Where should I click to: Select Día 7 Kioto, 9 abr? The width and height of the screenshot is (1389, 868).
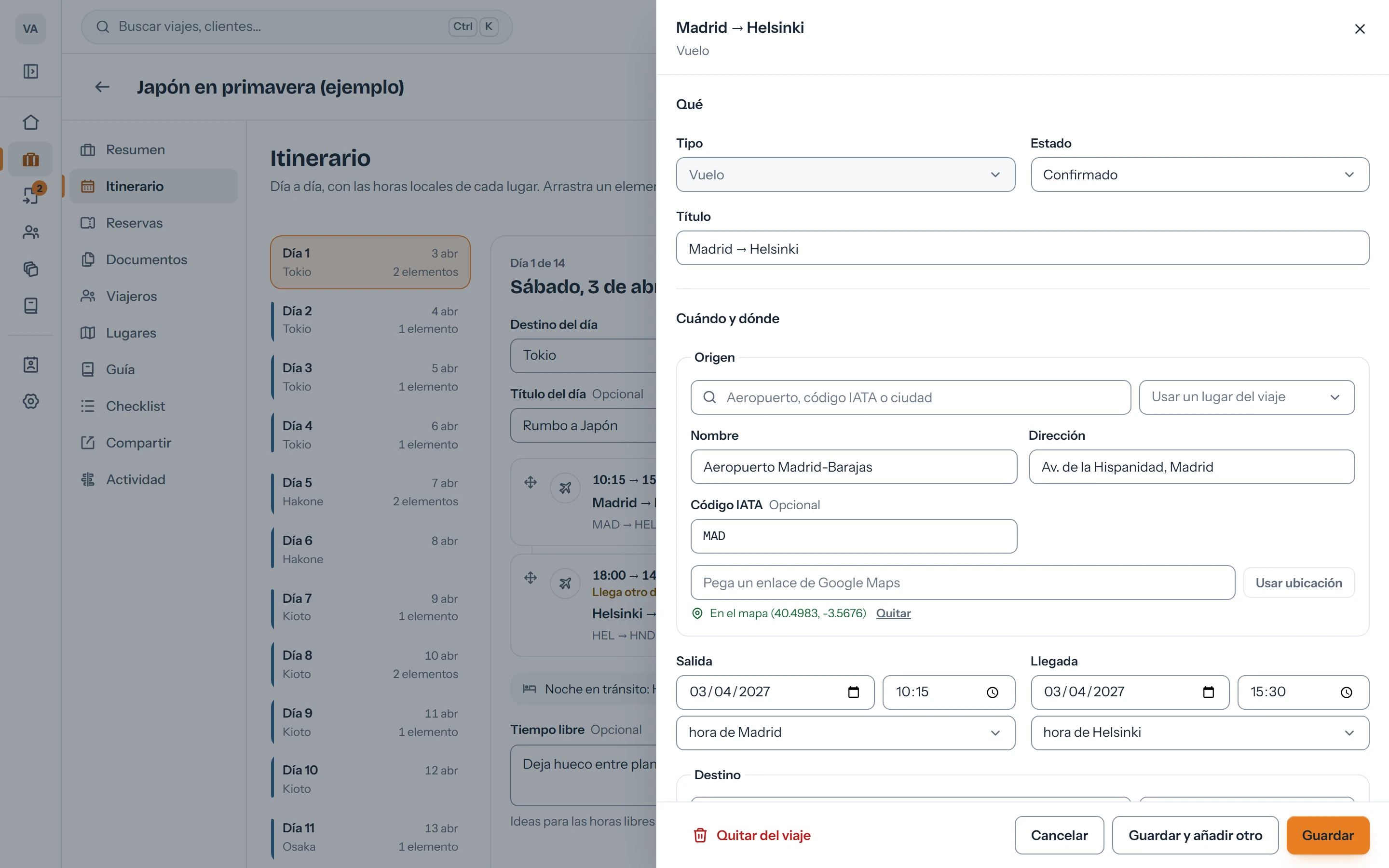370,607
